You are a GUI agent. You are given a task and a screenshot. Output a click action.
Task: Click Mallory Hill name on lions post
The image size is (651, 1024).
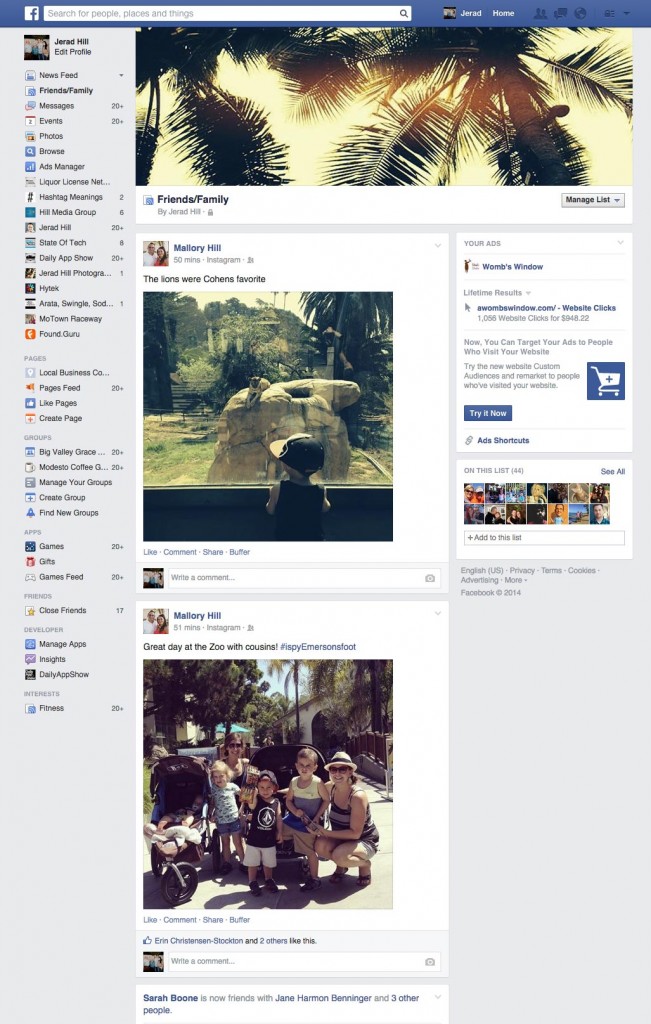[x=197, y=248]
